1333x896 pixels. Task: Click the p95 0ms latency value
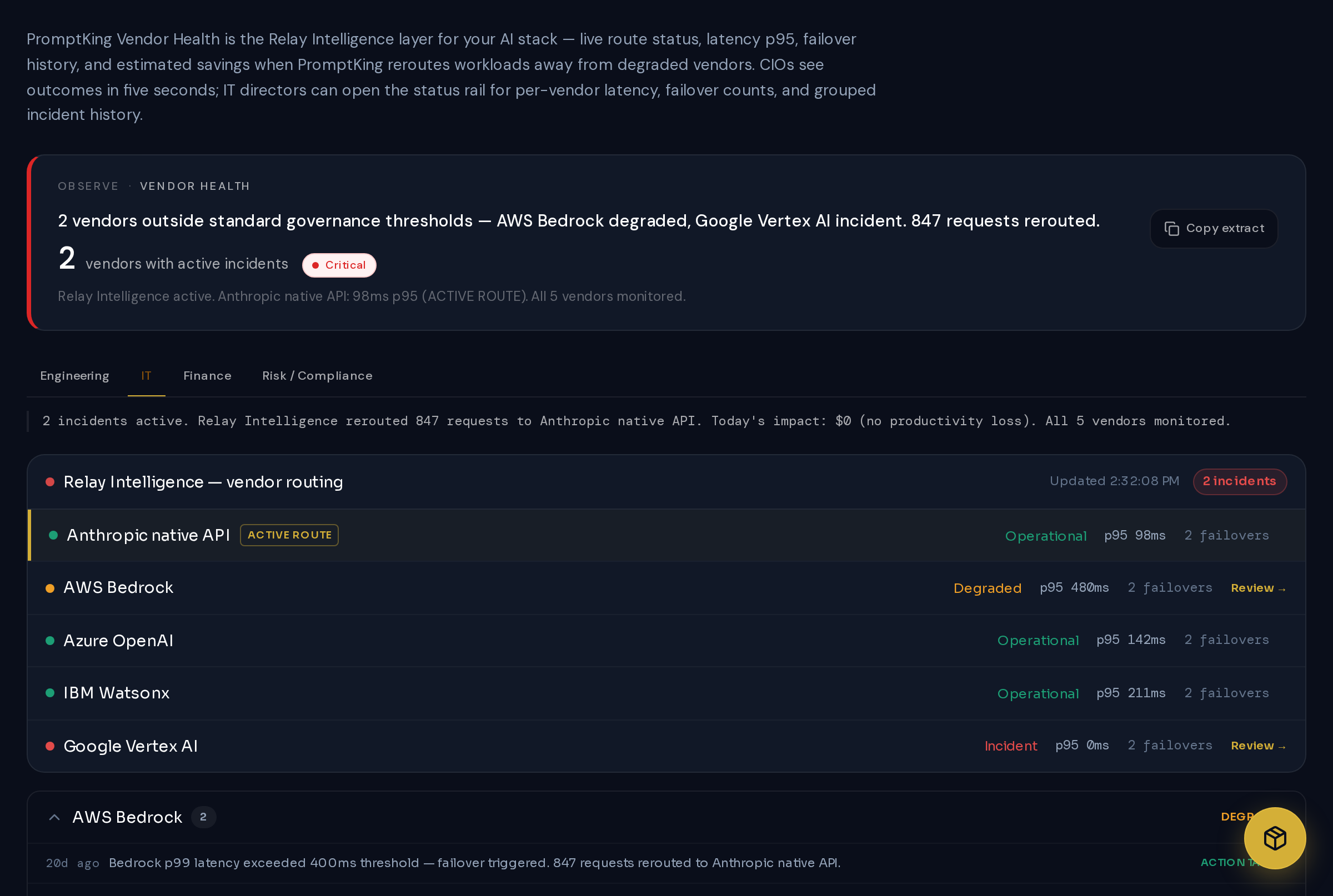click(x=1082, y=746)
